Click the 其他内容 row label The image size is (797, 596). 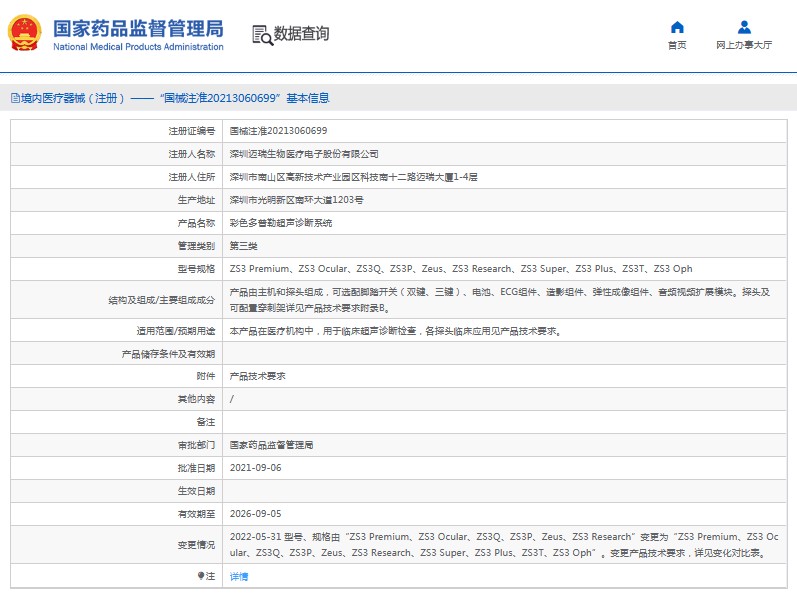(x=196, y=399)
